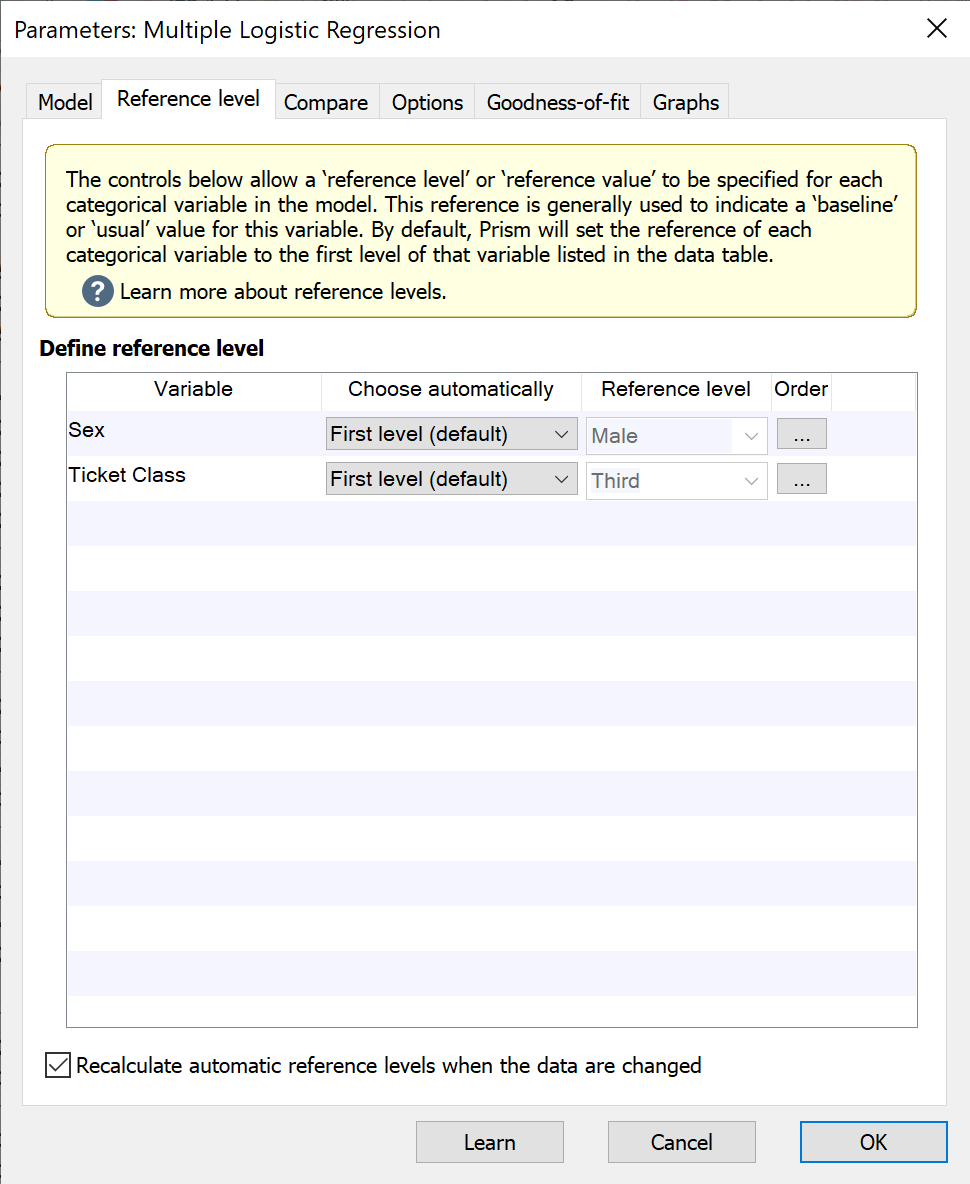Click the Cancel button
Viewport: 970px width, 1184px height.
point(681,1142)
